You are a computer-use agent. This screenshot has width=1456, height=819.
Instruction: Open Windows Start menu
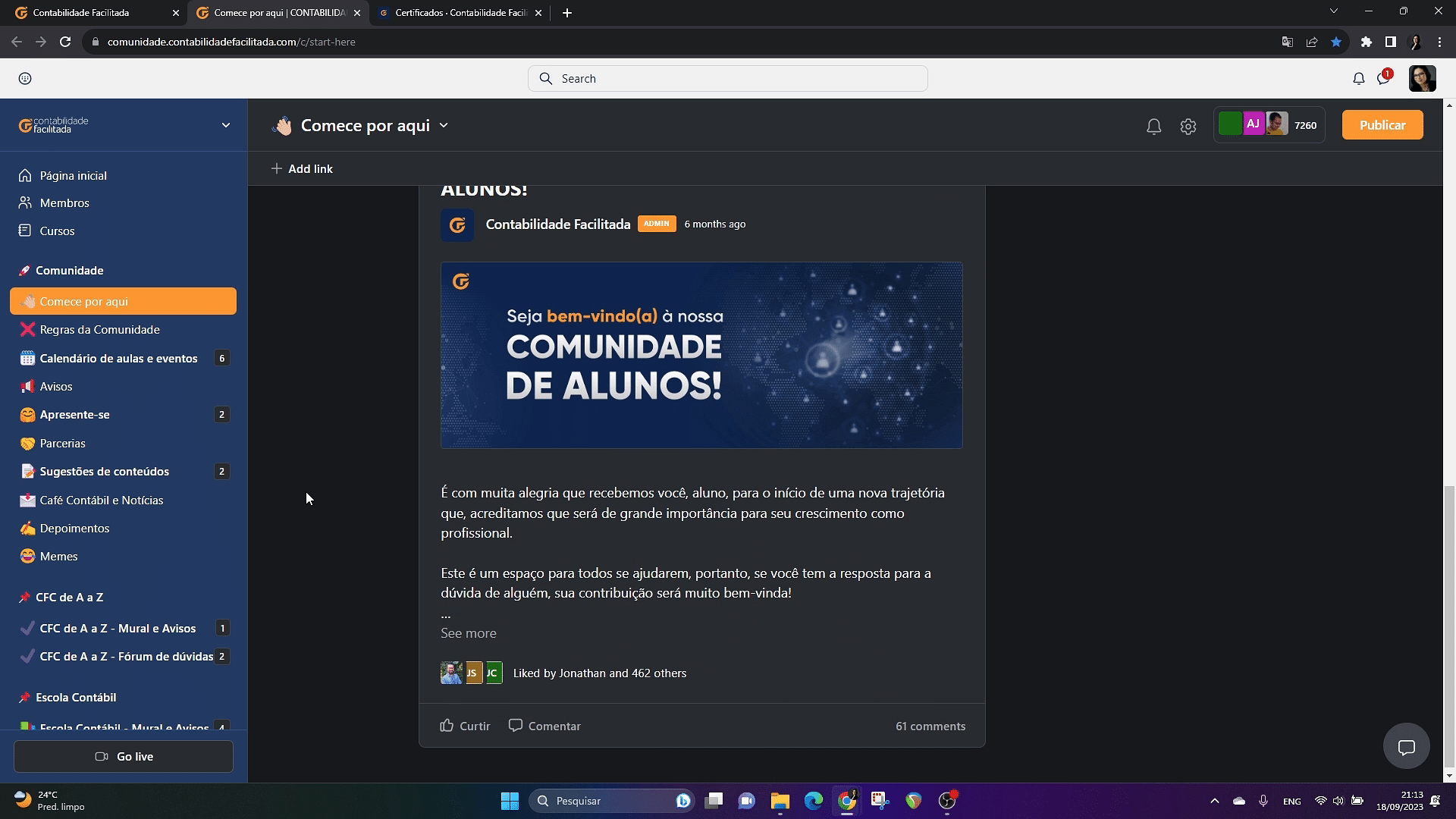[x=510, y=801]
